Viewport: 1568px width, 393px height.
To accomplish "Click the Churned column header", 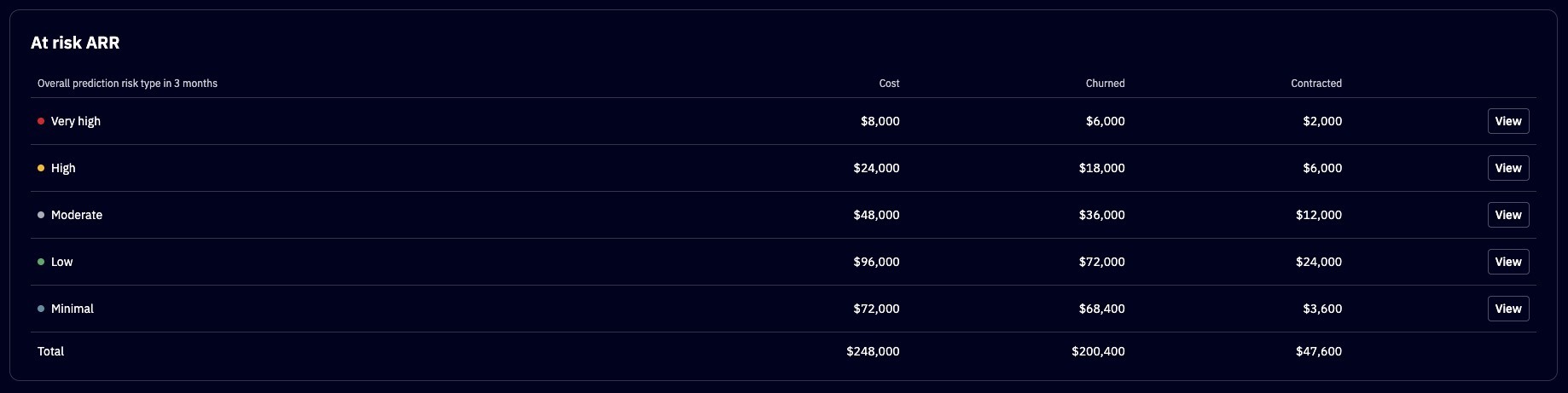I will point(1105,84).
